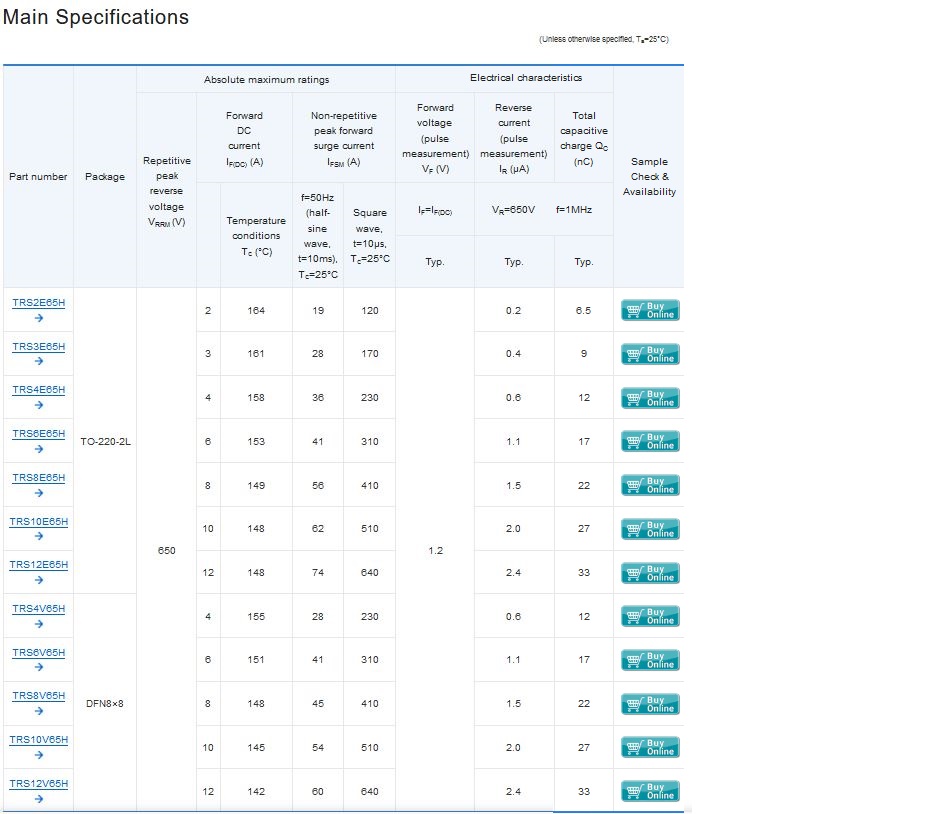Buy TRS4E65H online
This screenshot has width=927, height=814.
pos(650,398)
